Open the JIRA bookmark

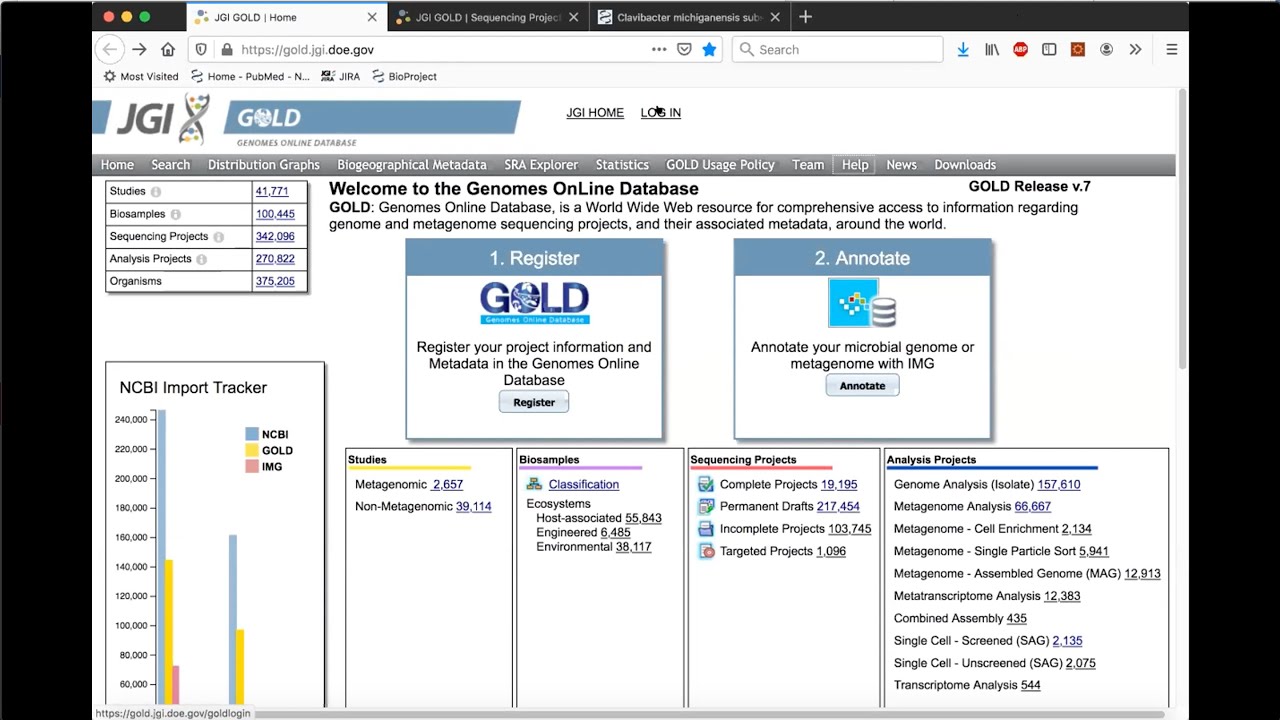tap(340, 76)
